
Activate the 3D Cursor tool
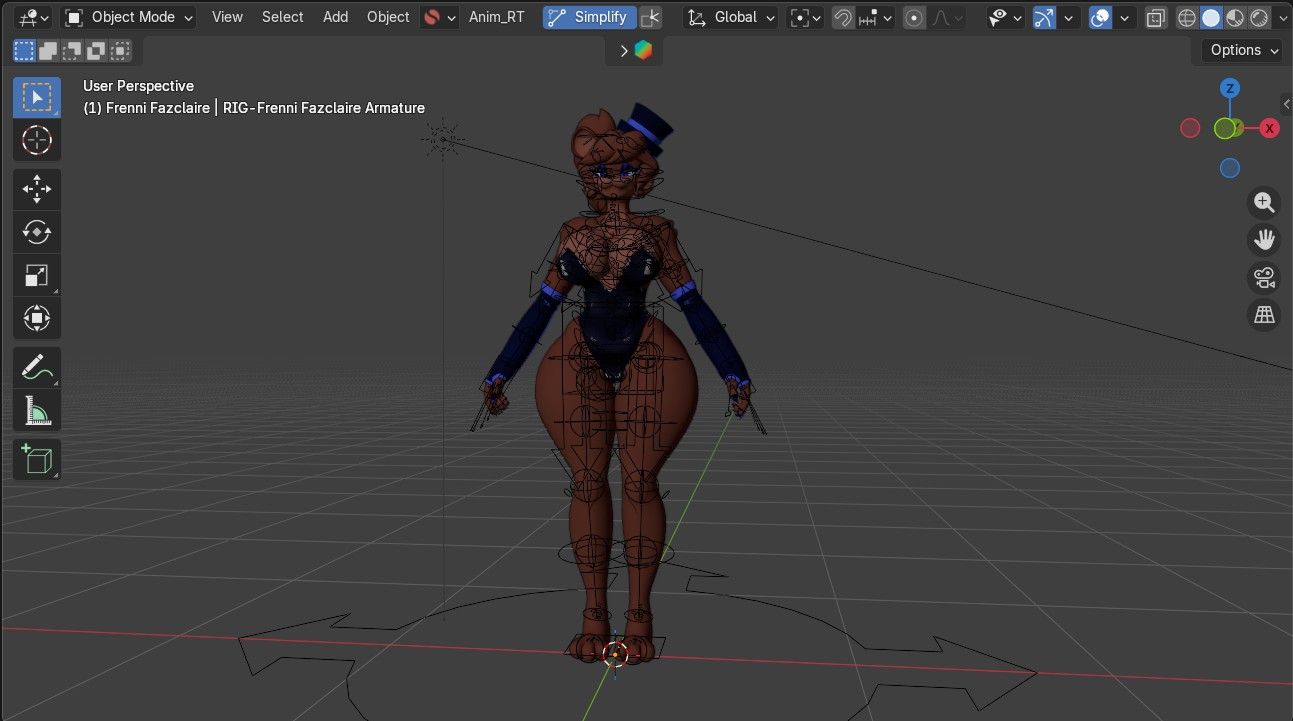click(37, 140)
